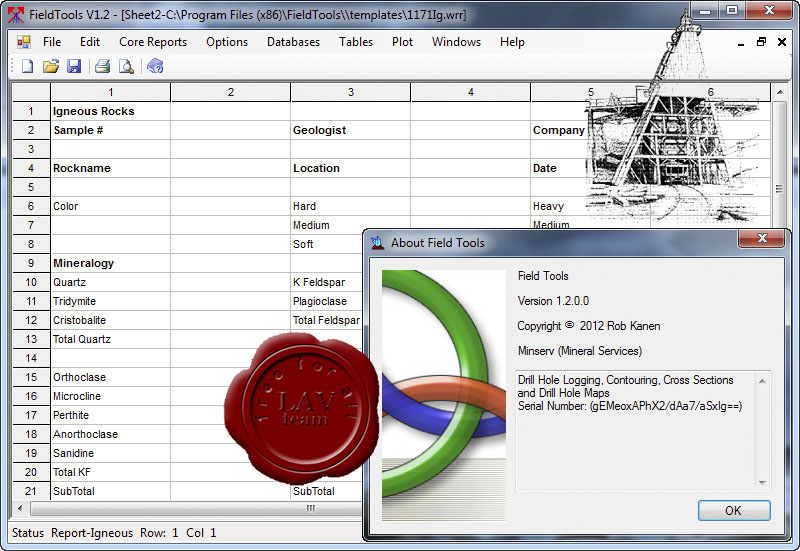
Task: Click the 'Sanidine' cell
Action: coord(111,453)
